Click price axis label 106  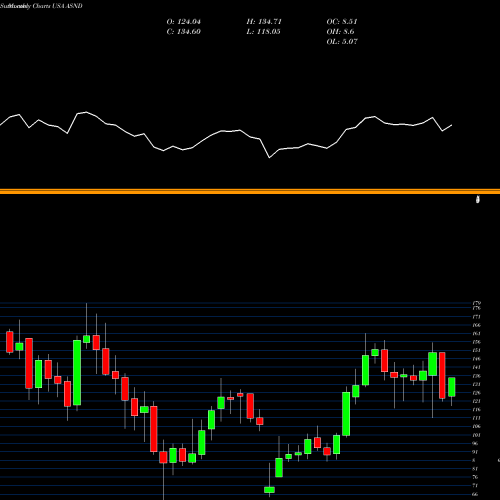pyautogui.click(x=477, y=426)
